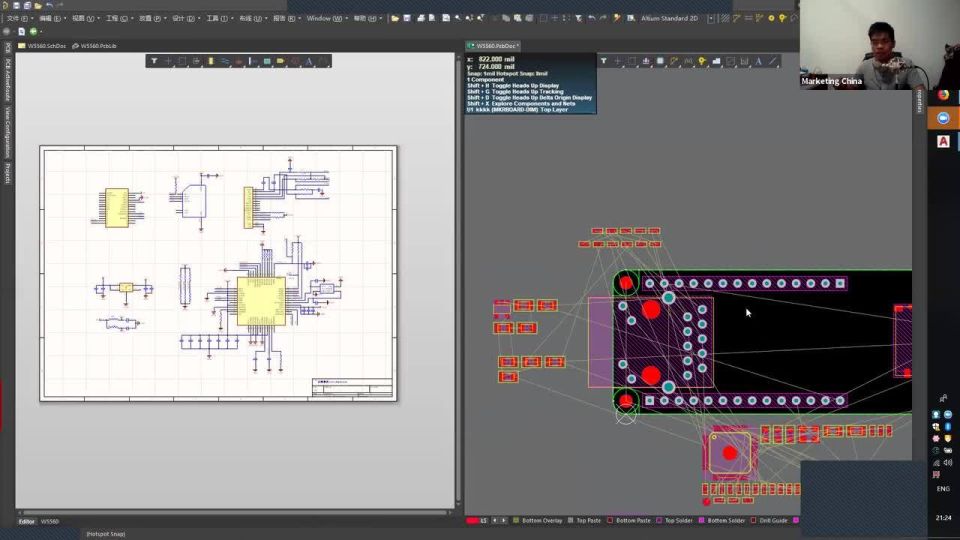Viewport: 960px width, 540px height.
Task: Open the Projects side panel tab
Action: pos(7,173)
